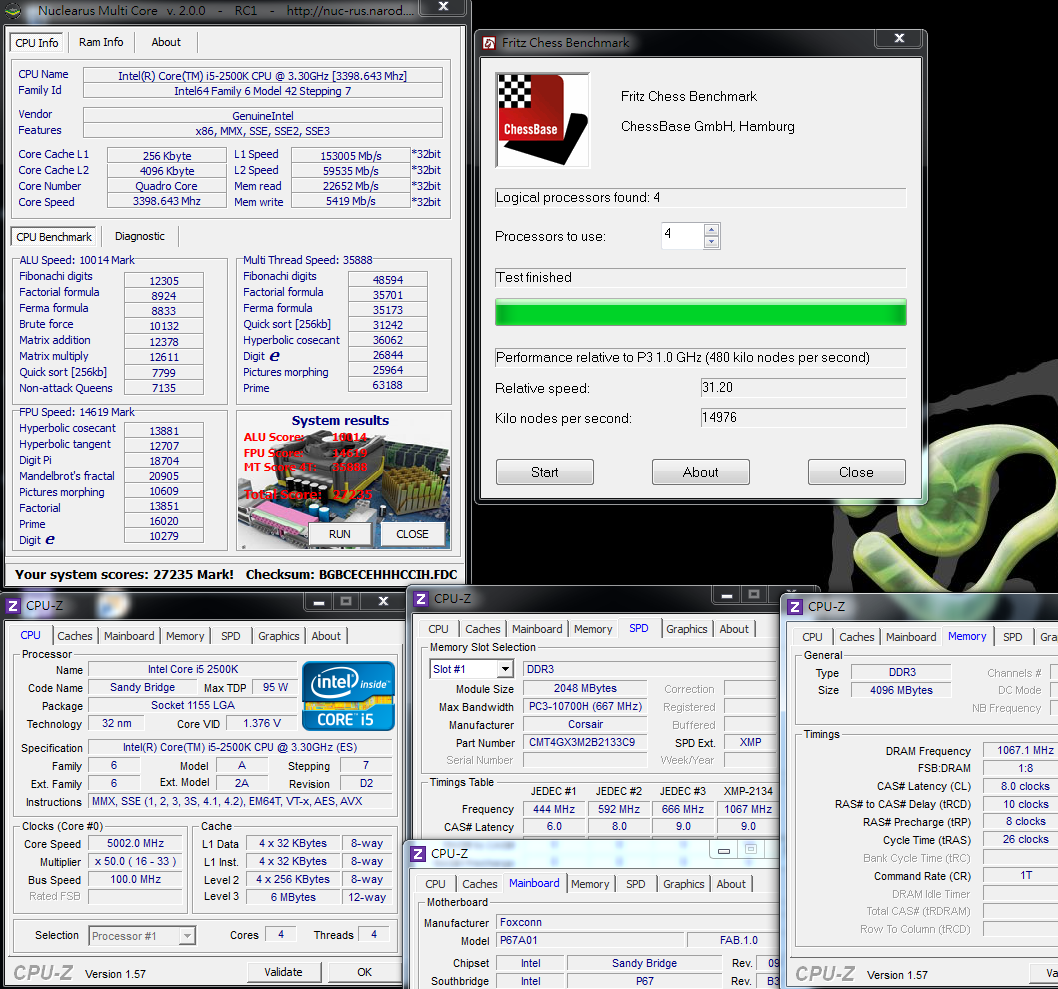The height and width of the screenshot is (989, 1058).
Task: Click the Multiplier x 50.0 field
Action: pyautogui.click(x=135, y=861)
